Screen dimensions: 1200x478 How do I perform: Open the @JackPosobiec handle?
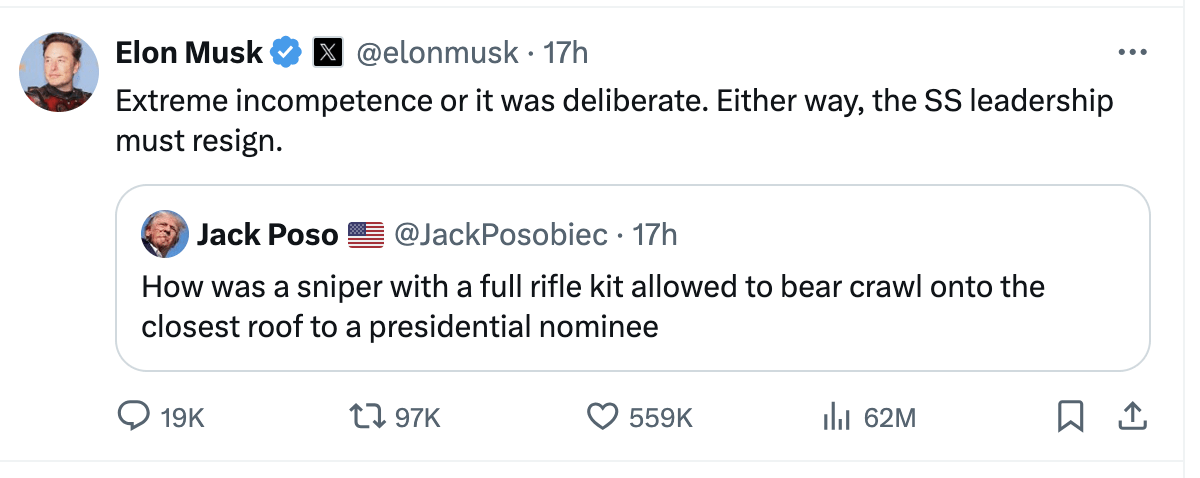(501, 235)
